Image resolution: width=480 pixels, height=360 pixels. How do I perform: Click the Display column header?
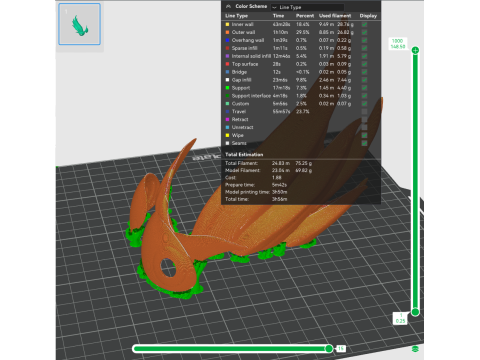coord(368,16)
